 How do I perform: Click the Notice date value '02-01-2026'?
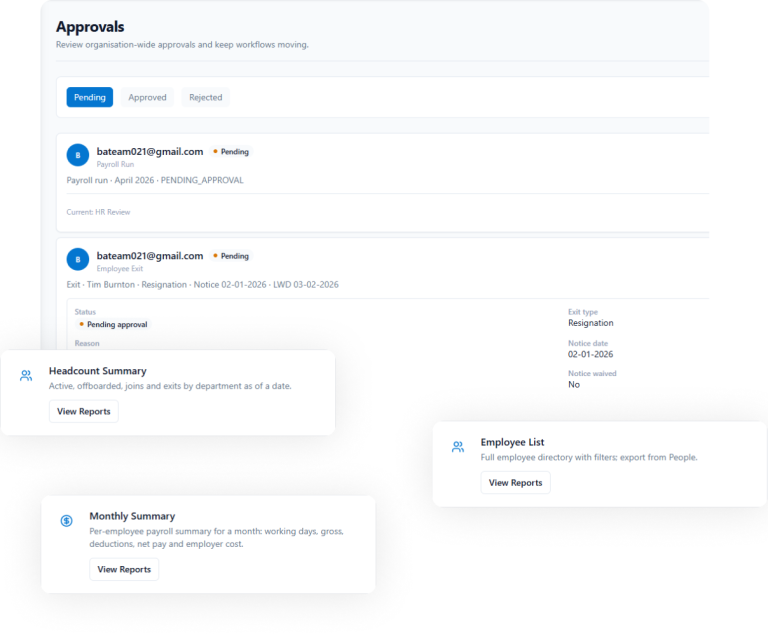(x=590, y=354)
